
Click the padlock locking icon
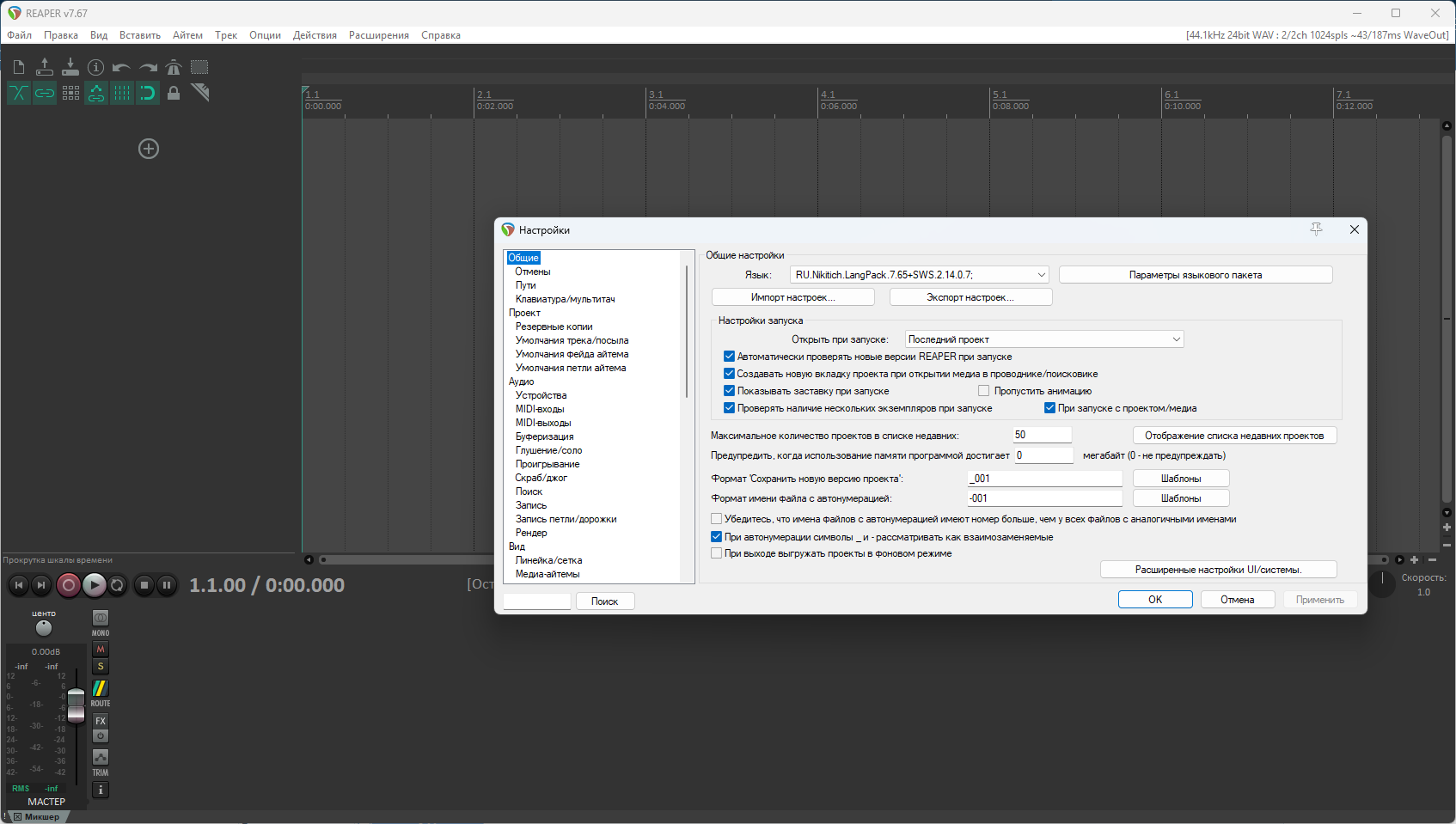click(x=174, y=93)
